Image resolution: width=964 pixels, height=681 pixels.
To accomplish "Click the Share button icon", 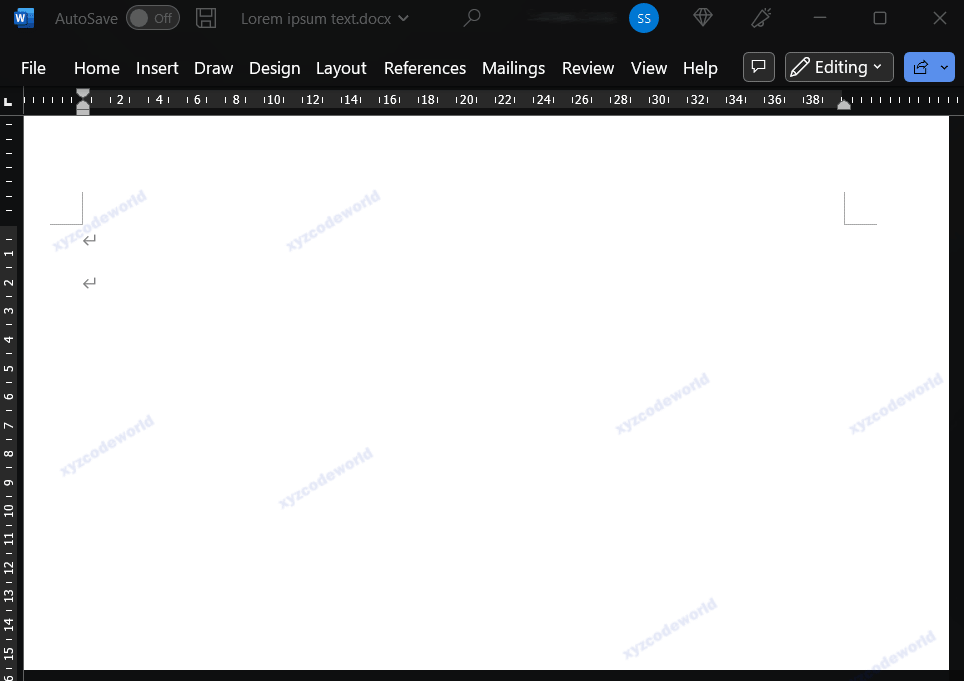I will [x=920, y=67].
